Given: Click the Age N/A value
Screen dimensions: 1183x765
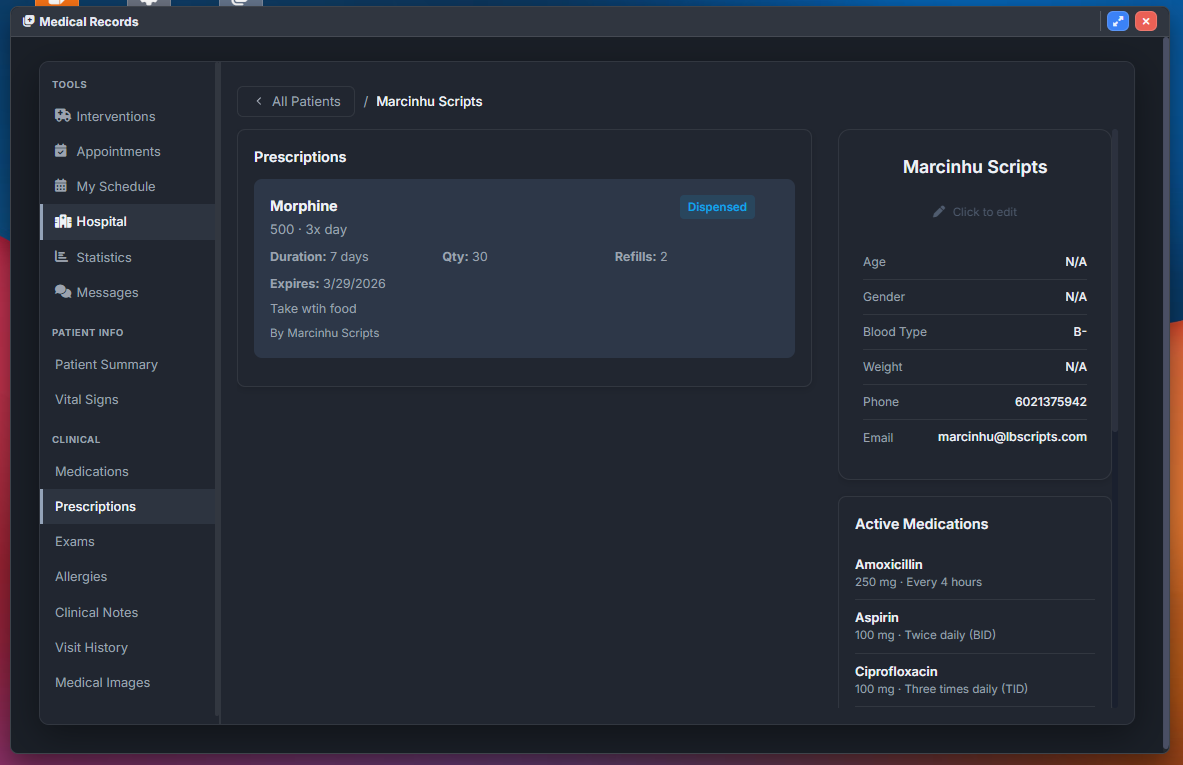Looking at the screenshot, I should pyautogui.click(x=1076, y=262).
